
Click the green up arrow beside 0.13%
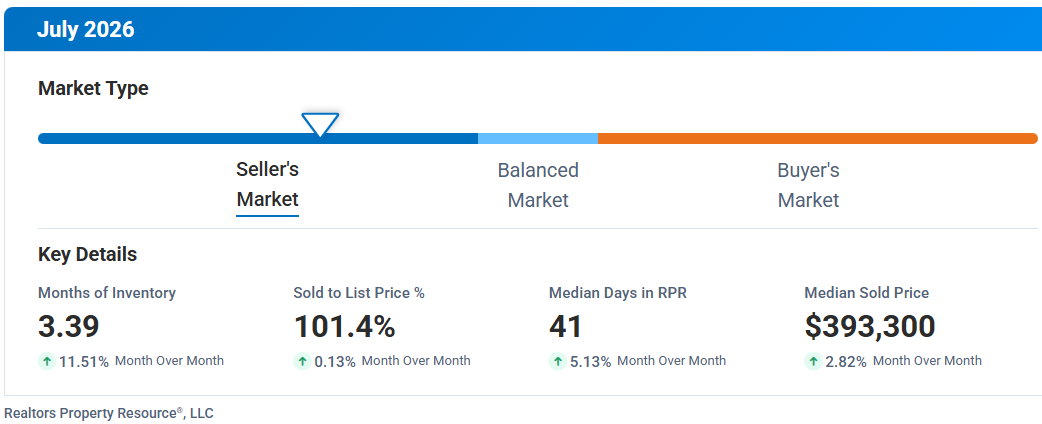(302, 362)
